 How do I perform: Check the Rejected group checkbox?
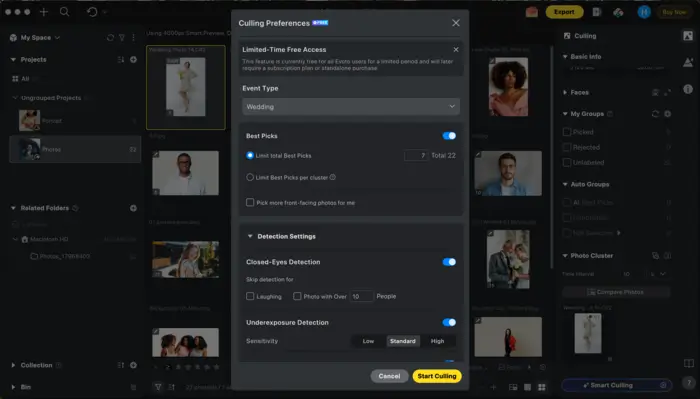pos(567,147)
